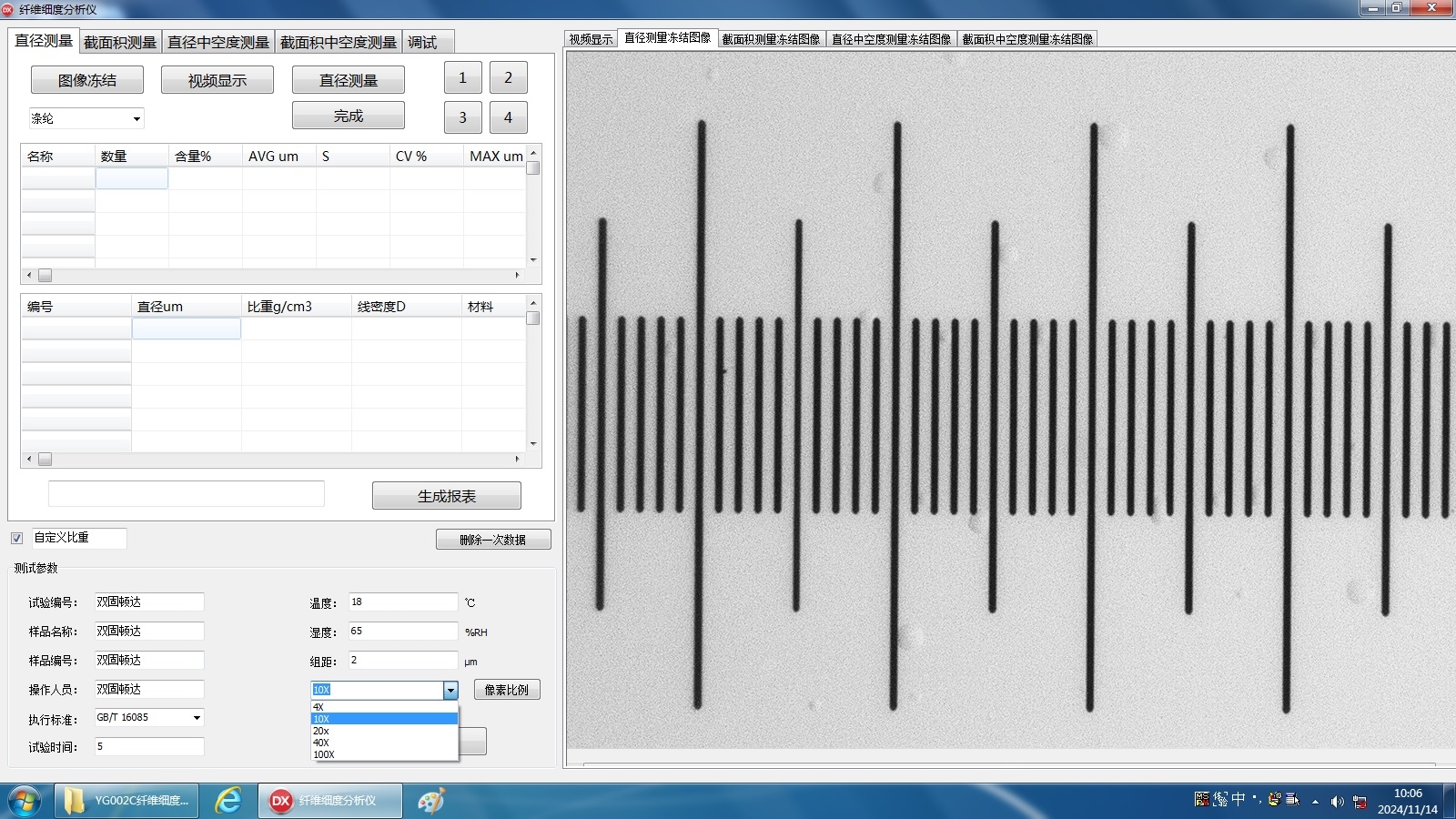Show hidden system tray icons
Viewport: 1456px width, 819px height.
(x=1315, y=802)
